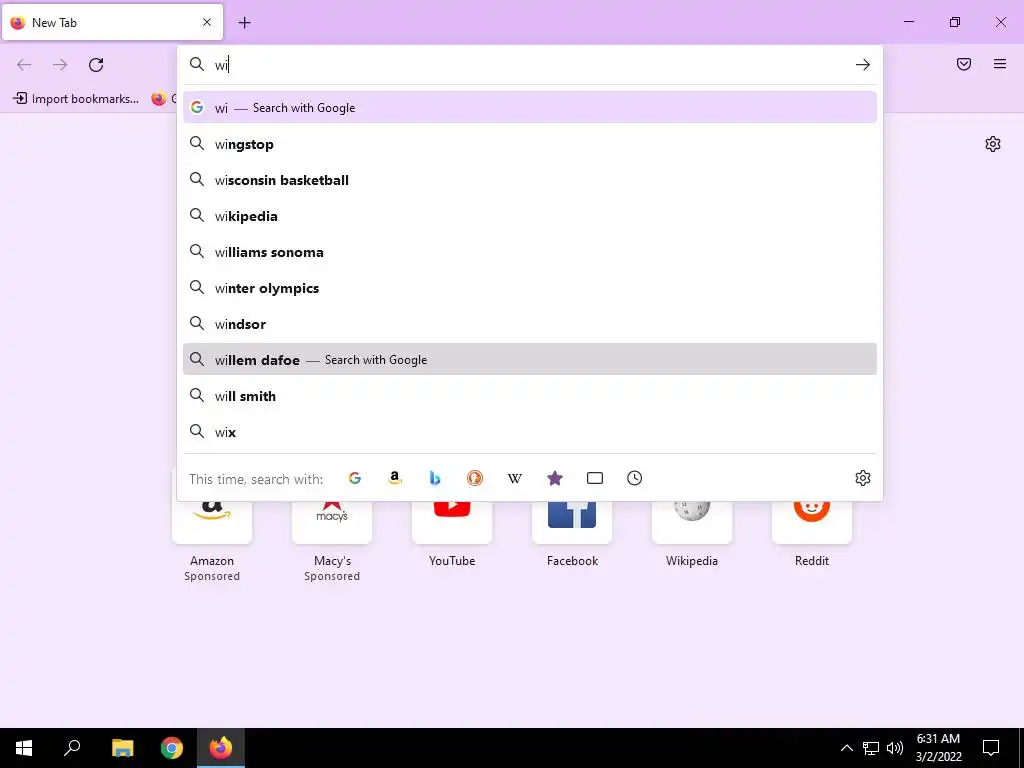Open Save to Pocket
This screenshot has height=768, width=1024.
pyautogui.click(x=964, y=64)
